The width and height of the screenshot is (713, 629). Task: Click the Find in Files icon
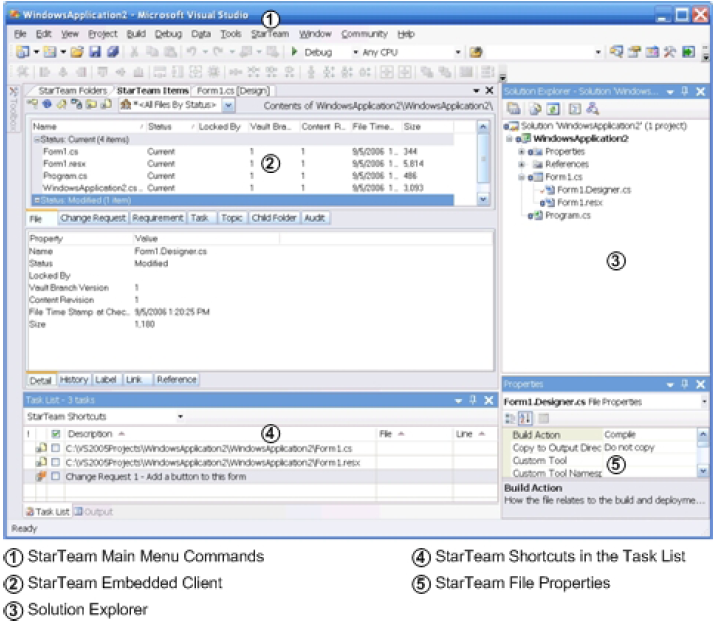pos(476,52)
